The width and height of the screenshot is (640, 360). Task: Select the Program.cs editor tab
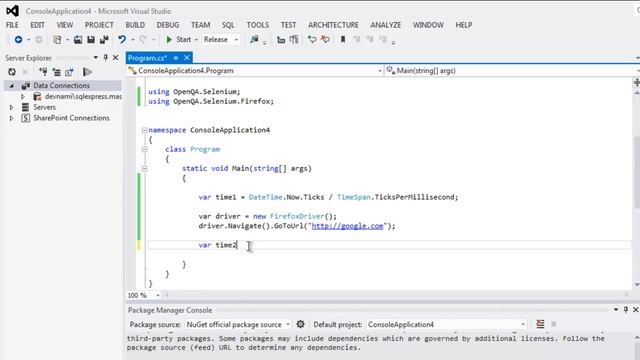[147, 58]
